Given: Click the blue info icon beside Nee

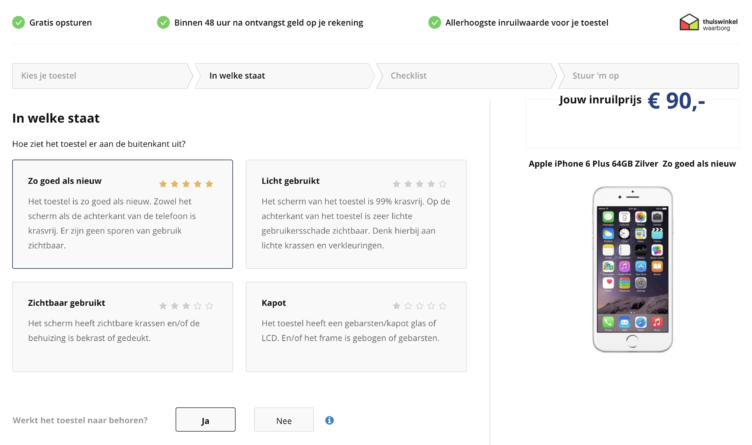Looking at the screenshot, I should pos(329,420).
